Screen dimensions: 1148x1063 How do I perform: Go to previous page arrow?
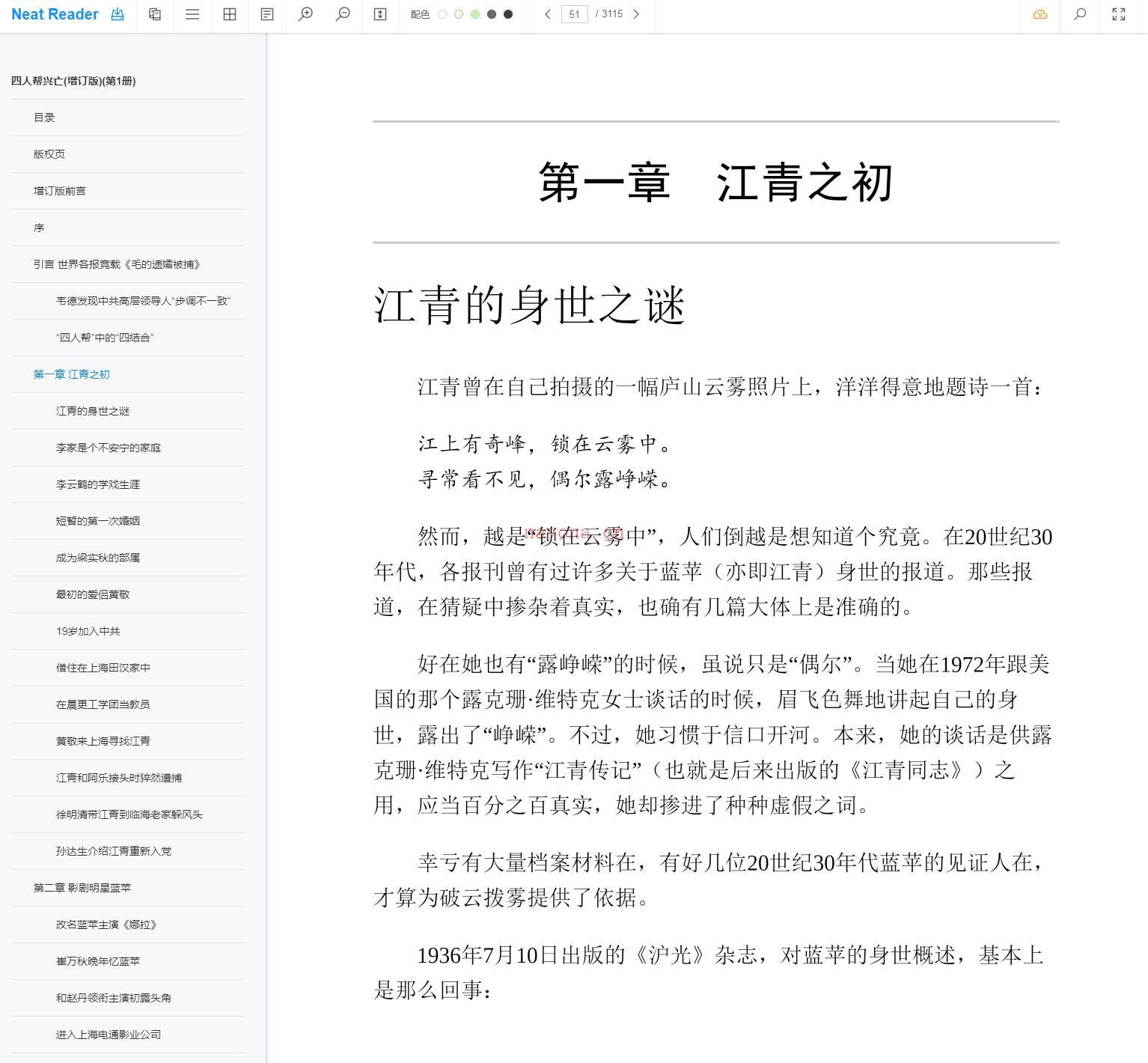coord(548,14)
